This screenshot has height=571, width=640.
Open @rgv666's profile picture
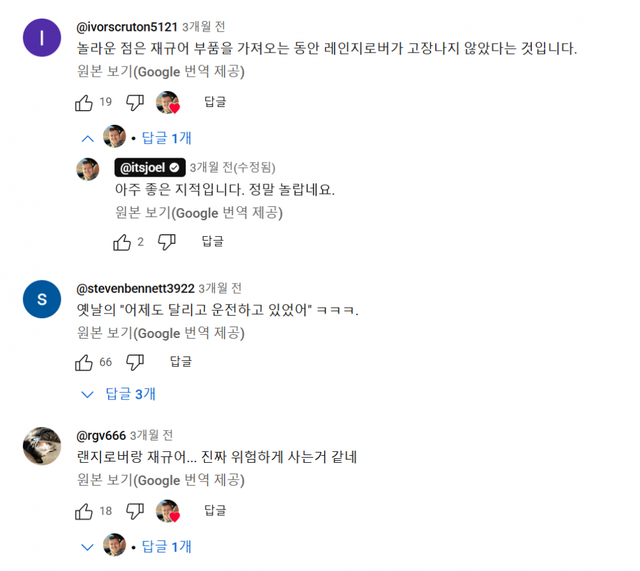coord(42,446)
